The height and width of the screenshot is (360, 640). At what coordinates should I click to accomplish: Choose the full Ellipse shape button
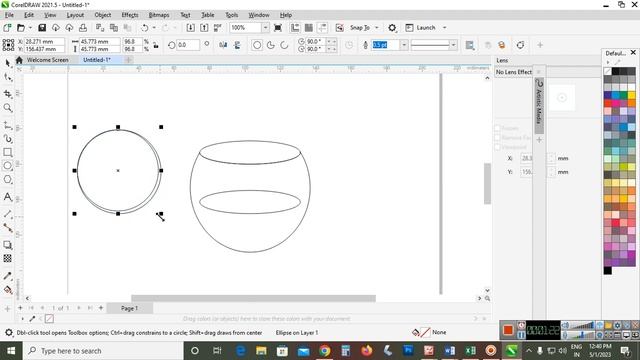(257, 45)
